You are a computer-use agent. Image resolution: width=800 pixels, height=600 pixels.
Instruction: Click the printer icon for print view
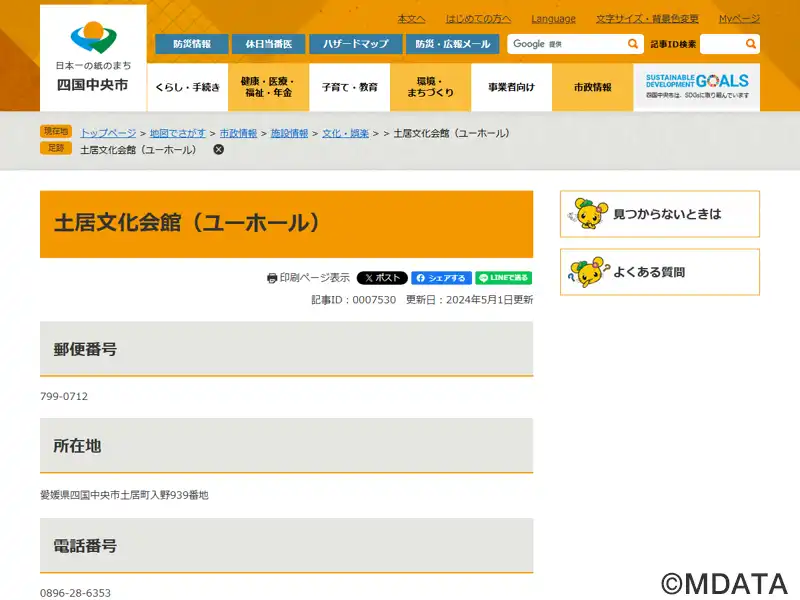pos(272,278)
